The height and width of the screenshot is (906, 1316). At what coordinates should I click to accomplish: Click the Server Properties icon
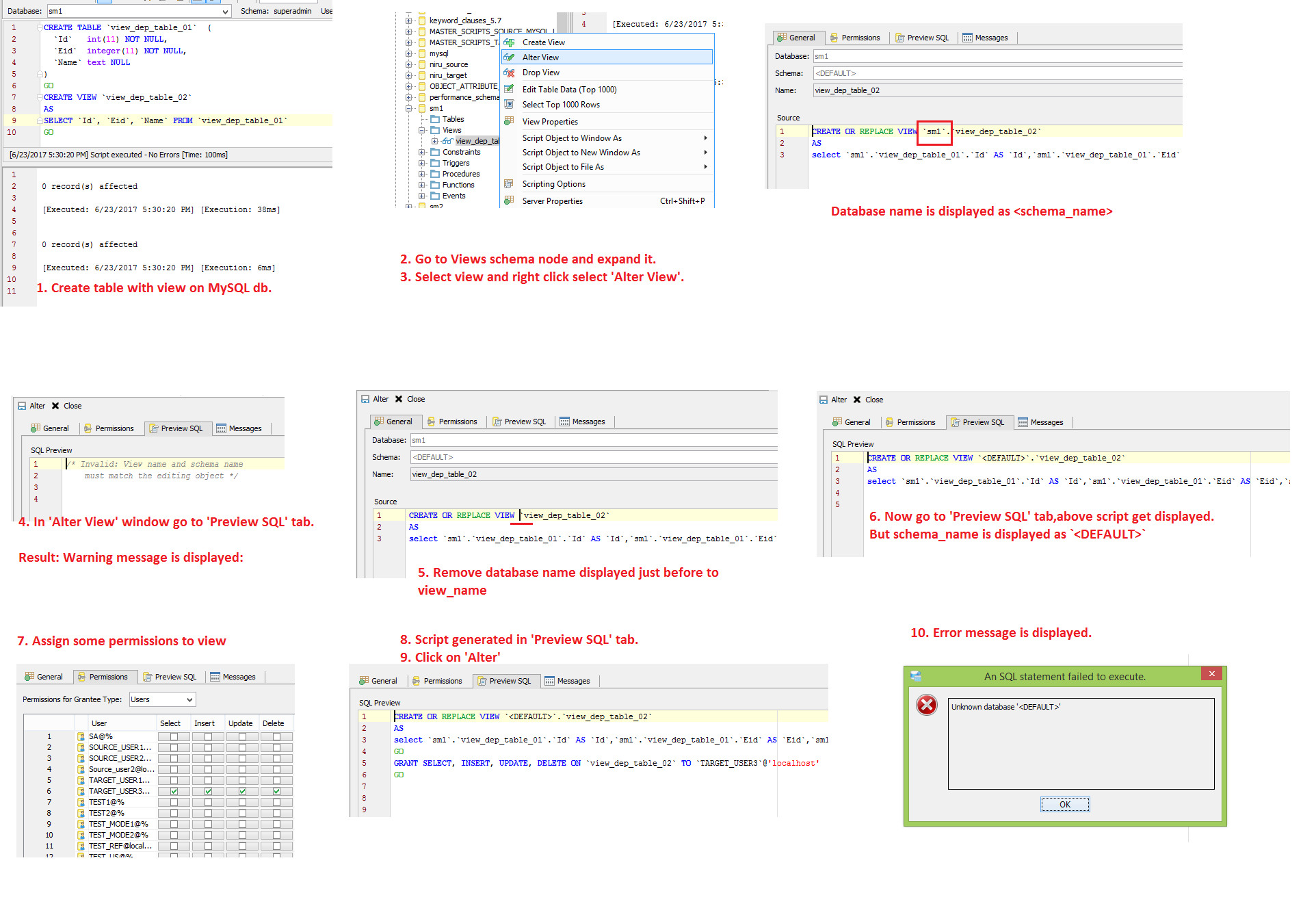(509, 200)
